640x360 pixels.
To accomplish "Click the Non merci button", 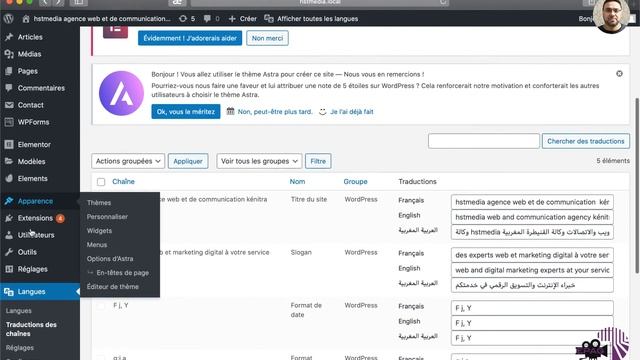I will pyautogui.click(x=267, y=38).
